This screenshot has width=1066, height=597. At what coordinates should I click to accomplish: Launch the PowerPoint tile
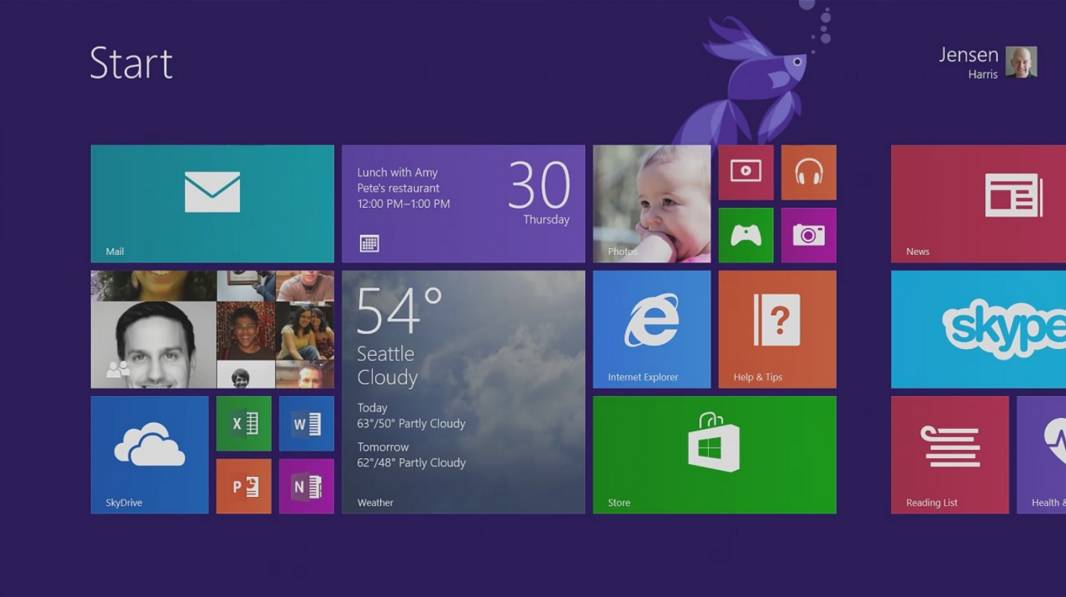[243, 486]
